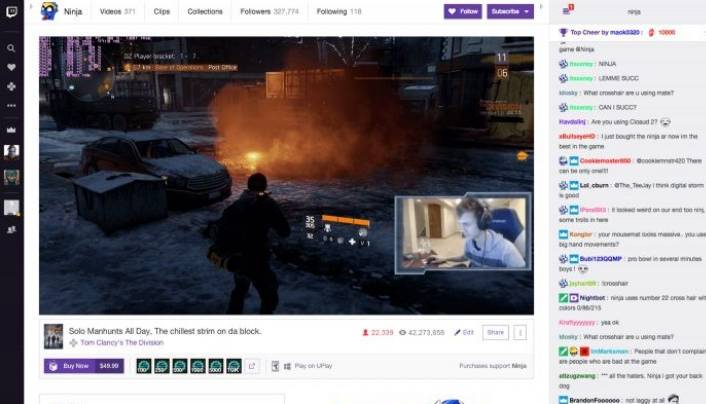The height and width of the screenshot is (404, 706).
Task: Open BrandonFoooooo's username in chat
Action: tap(594, 400)
